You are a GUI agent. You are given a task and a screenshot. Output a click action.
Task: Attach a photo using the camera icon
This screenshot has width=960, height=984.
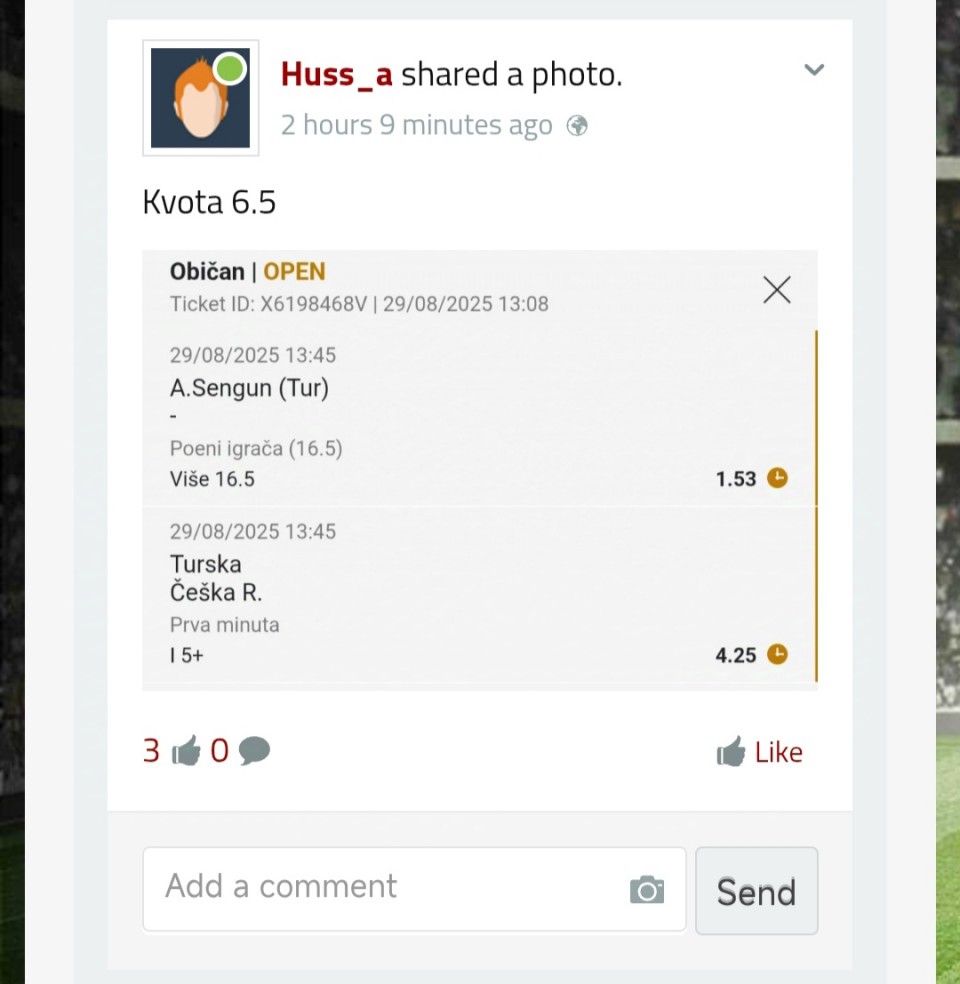coord(647,890)
